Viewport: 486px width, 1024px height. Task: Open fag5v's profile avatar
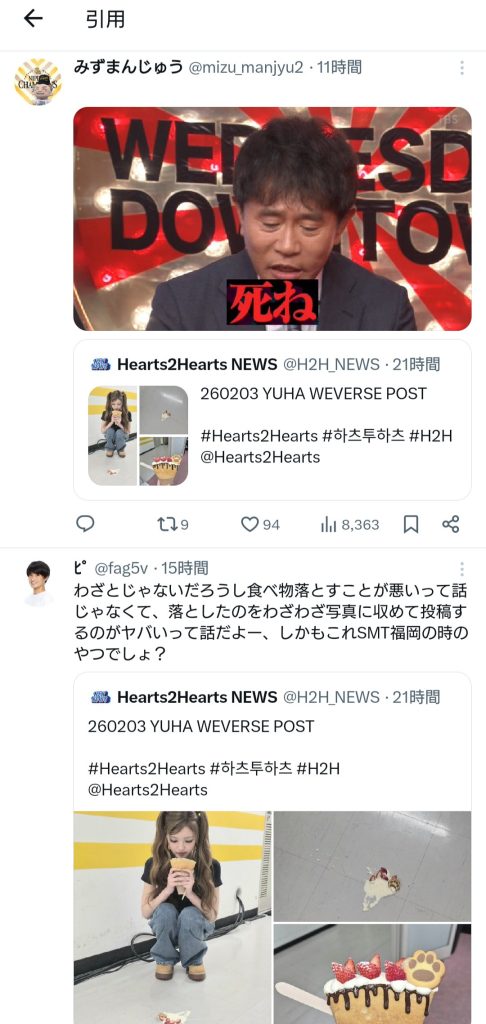[38, 583]
